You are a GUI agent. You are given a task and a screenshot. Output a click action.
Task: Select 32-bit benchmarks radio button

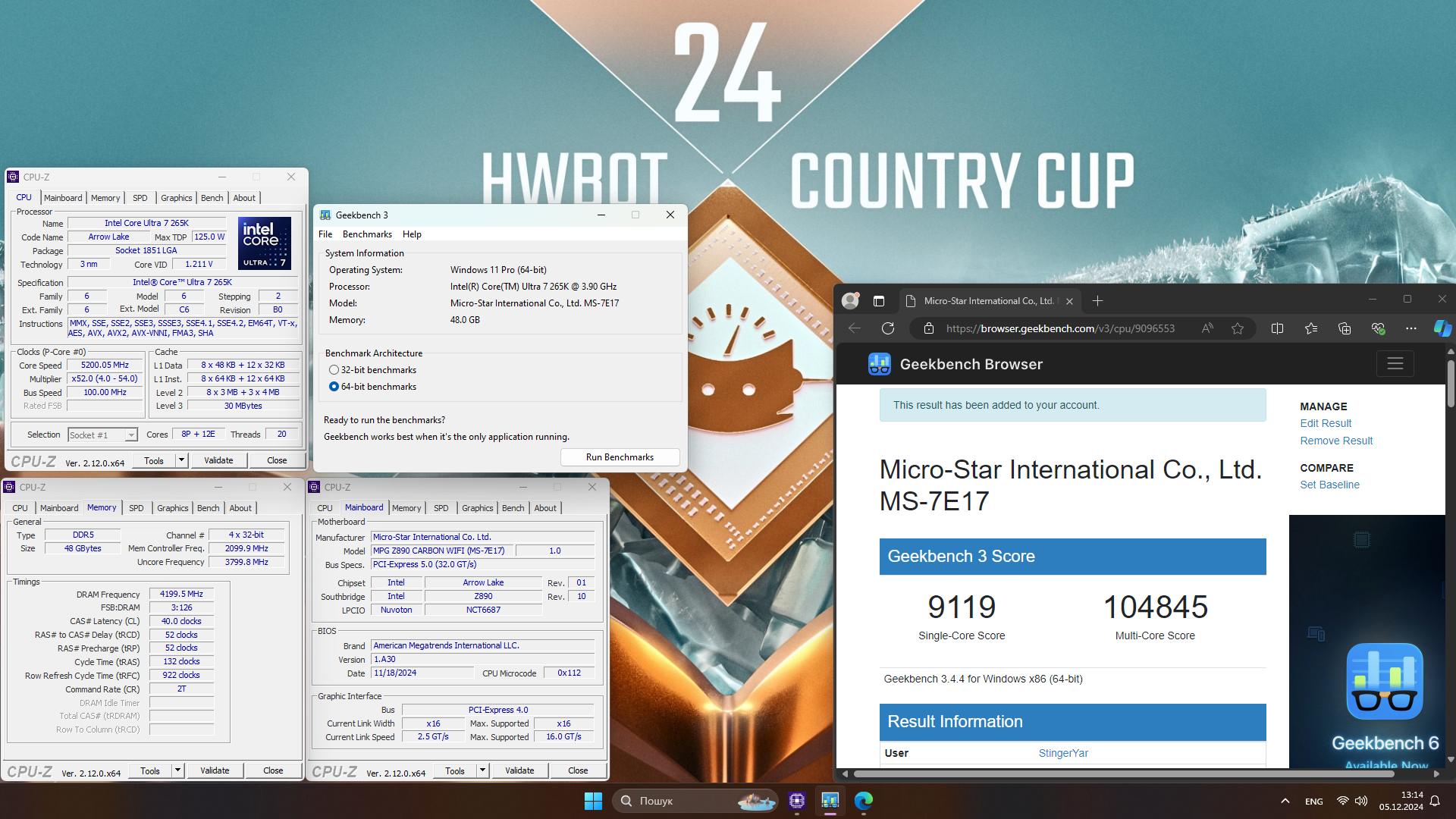334,370
